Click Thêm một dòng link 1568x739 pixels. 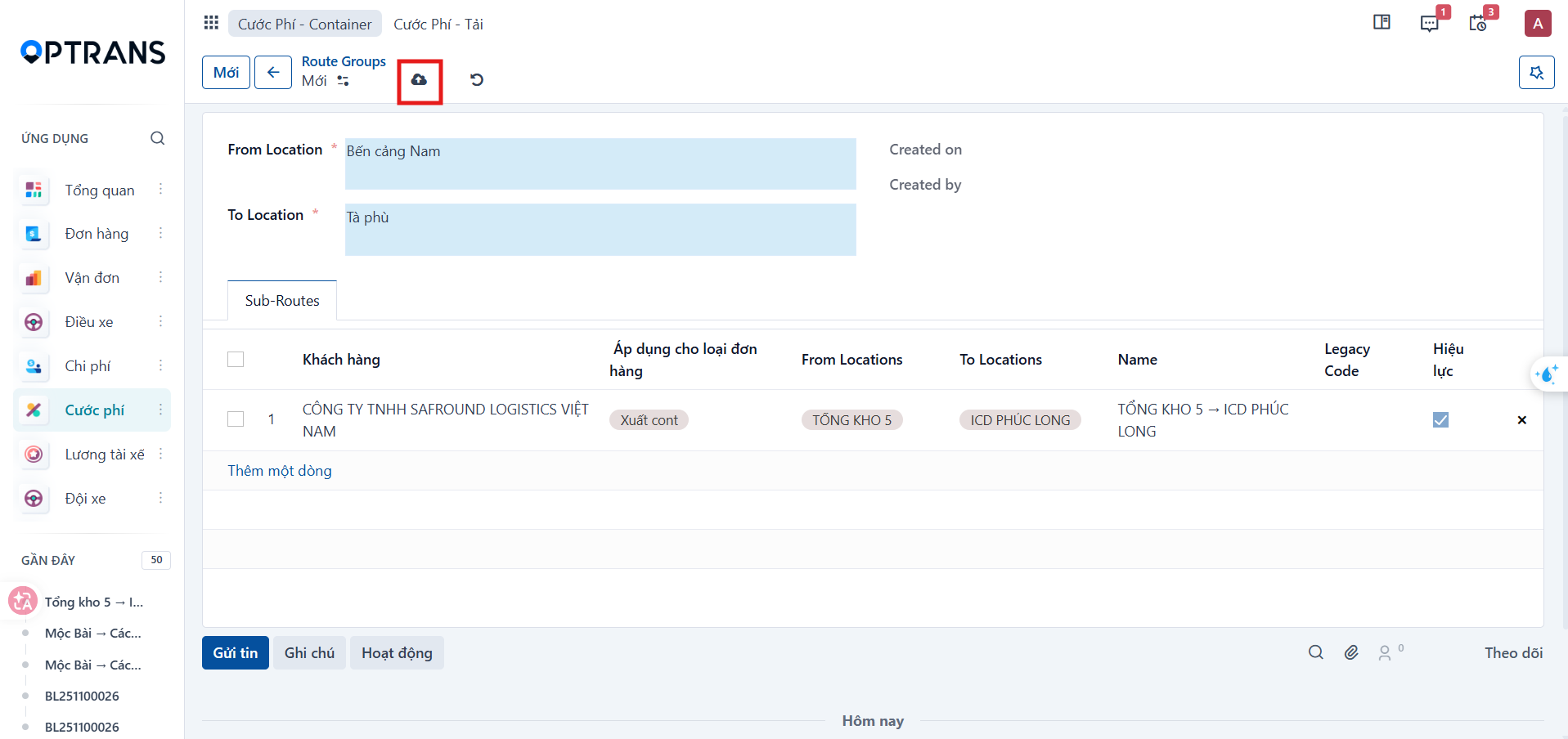[x=280, y=471]
